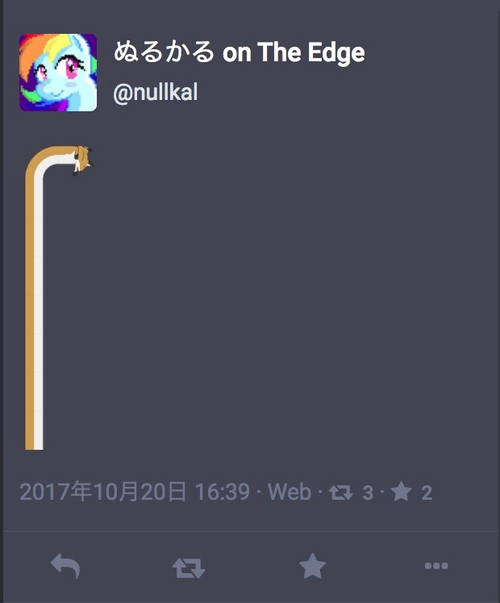Open the 2017年10月20日 date permalink
The height and width of the screenshot is (603, 500).
[x=103, y=492]
